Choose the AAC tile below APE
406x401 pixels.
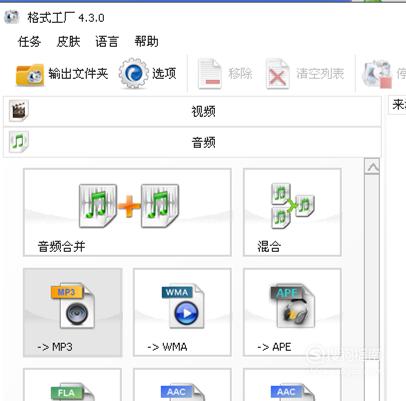pyautogui.click(x=292, y=385)
